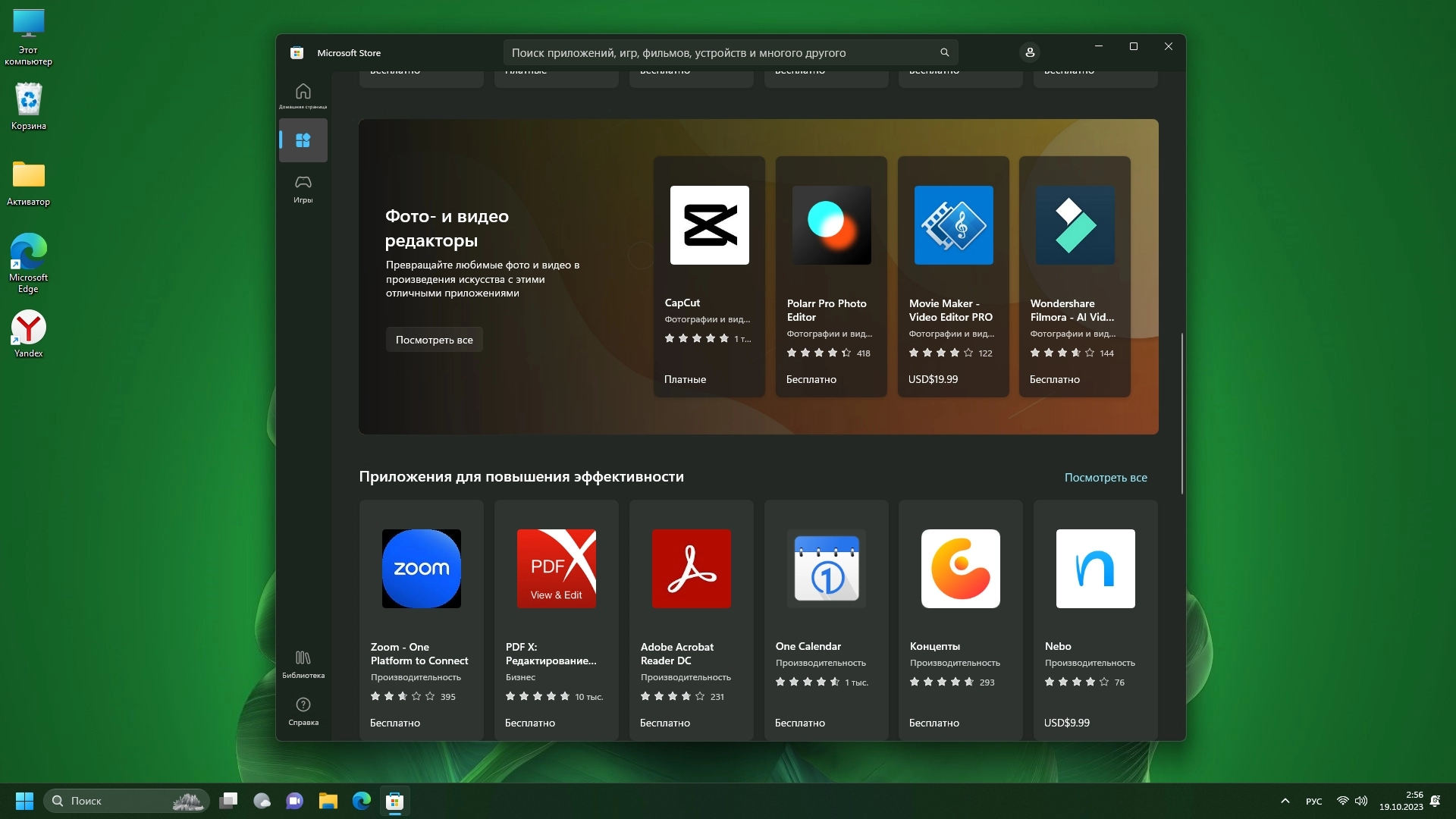Click 'Посмотреть все' link for productivity apps
This screenshot has width=1456, height=819.
point(1105,478)
